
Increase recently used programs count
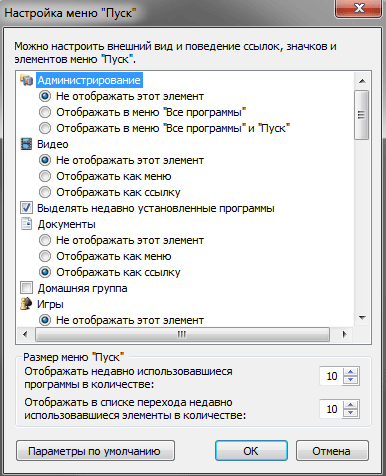coord(350,372)
